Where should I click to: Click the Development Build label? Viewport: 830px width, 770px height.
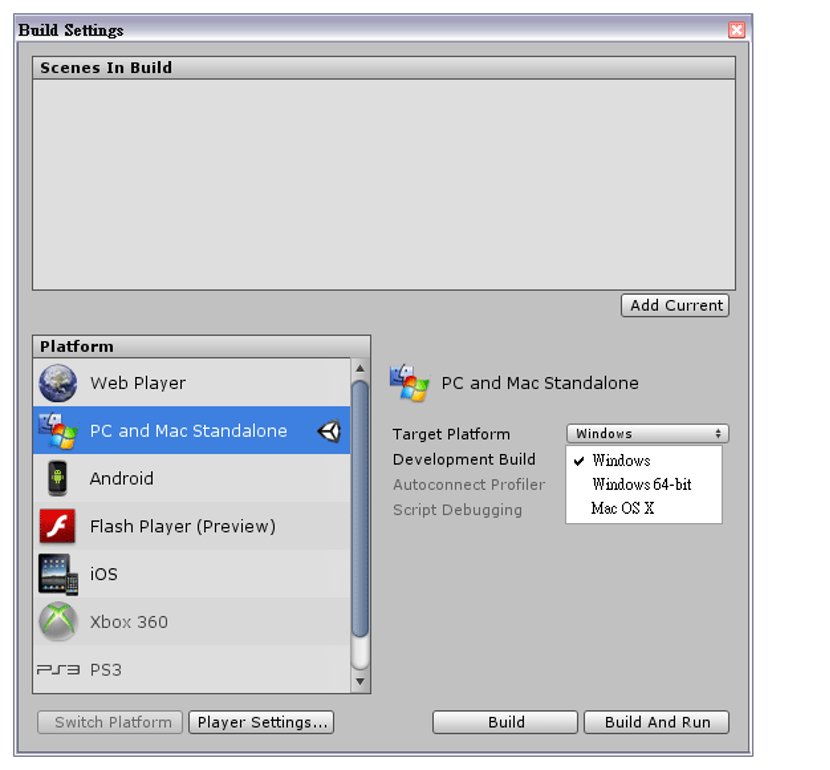click(x=464, y=459)
